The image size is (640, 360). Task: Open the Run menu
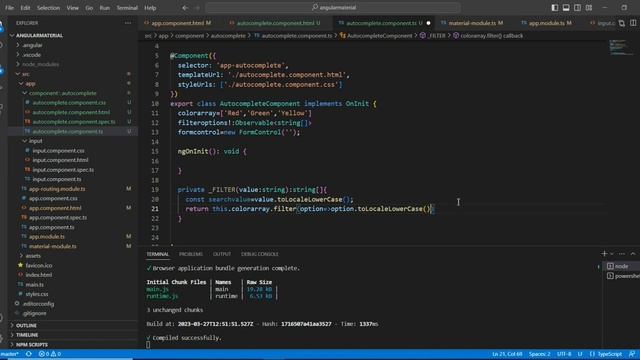(104, 8)
